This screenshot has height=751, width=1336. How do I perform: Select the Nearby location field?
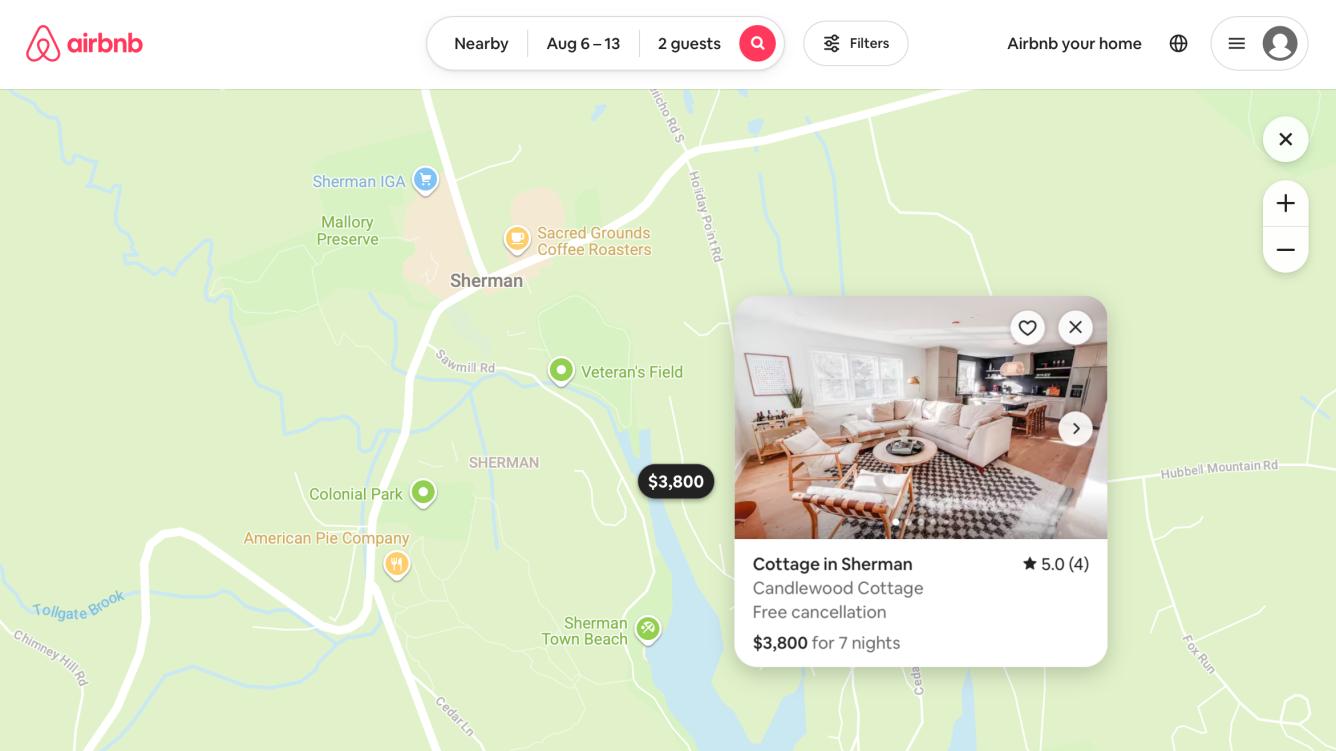click(481, 43)
